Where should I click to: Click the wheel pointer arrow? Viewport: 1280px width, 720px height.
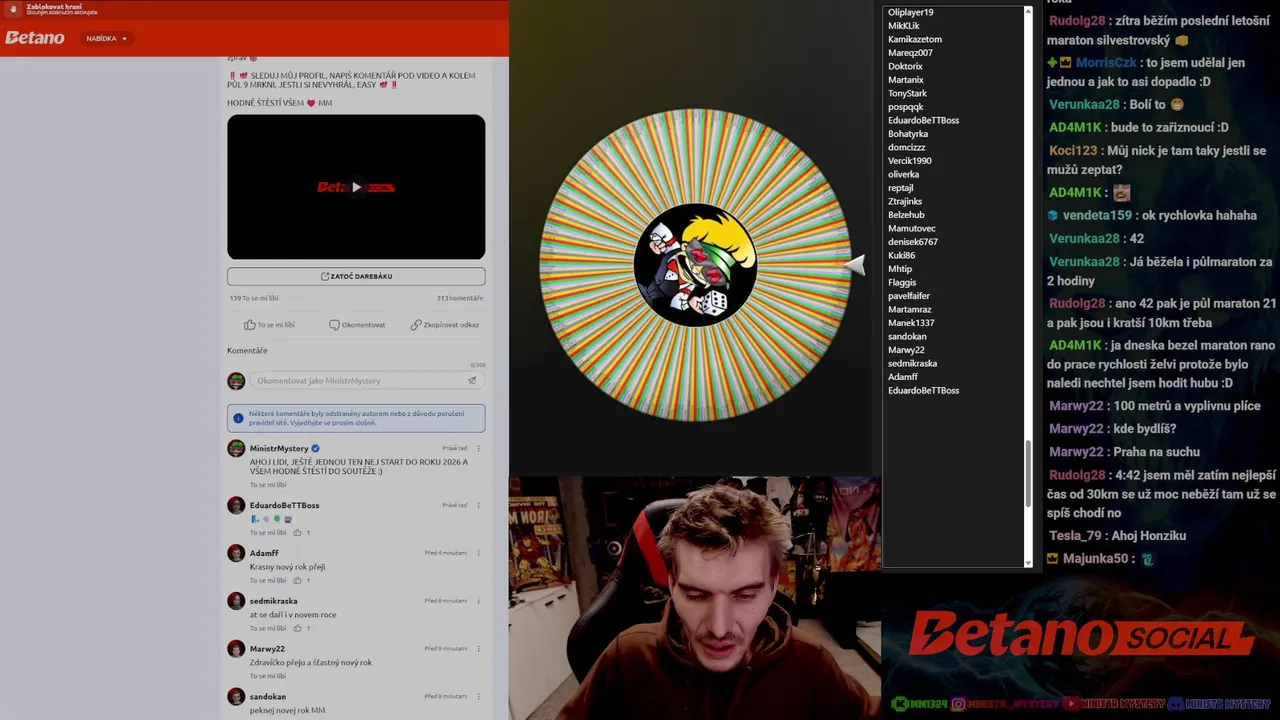(x=854, y=264)
